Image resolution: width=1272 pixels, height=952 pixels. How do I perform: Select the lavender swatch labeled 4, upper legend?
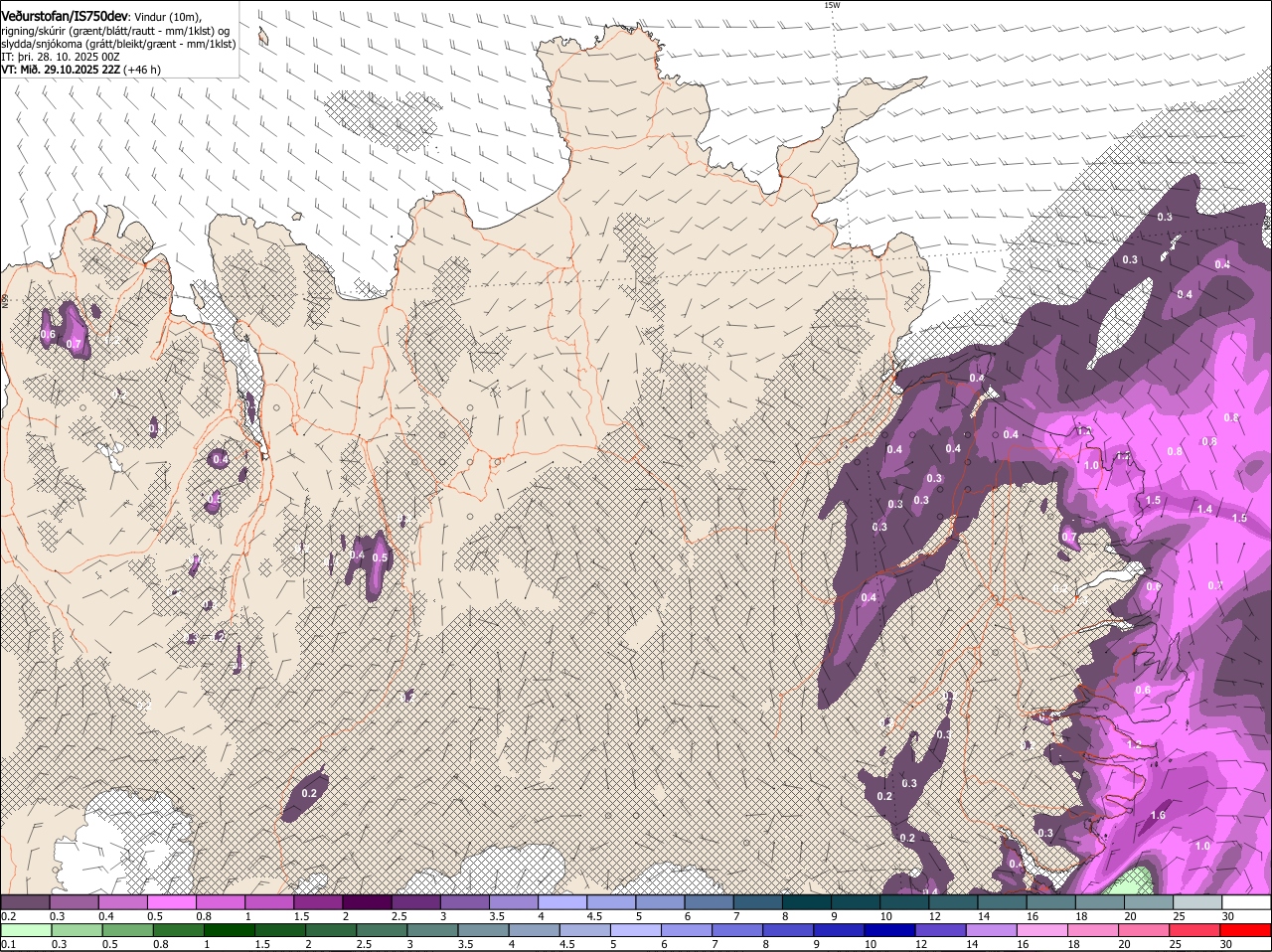click(x=561, y=902)
